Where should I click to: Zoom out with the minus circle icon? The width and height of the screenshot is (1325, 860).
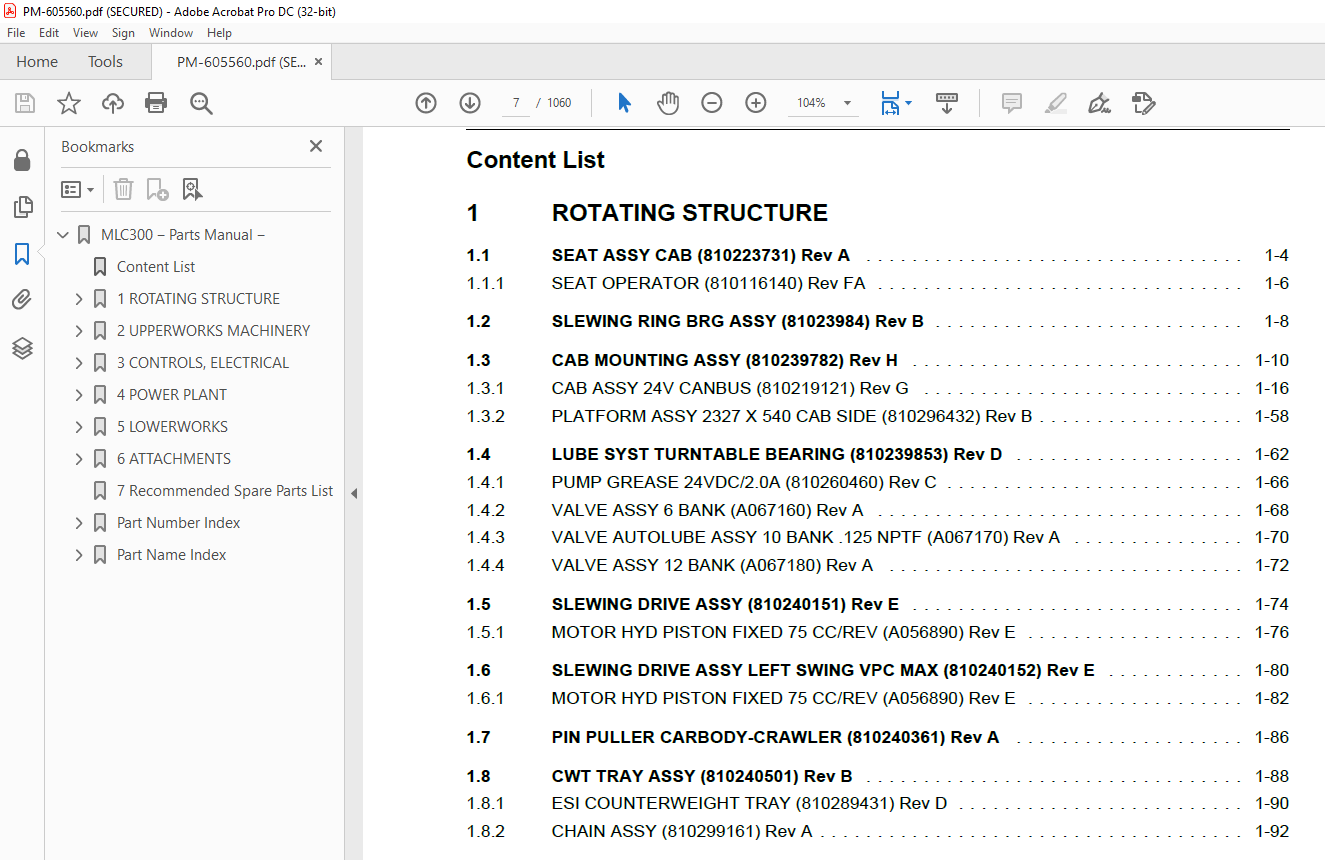712,103
